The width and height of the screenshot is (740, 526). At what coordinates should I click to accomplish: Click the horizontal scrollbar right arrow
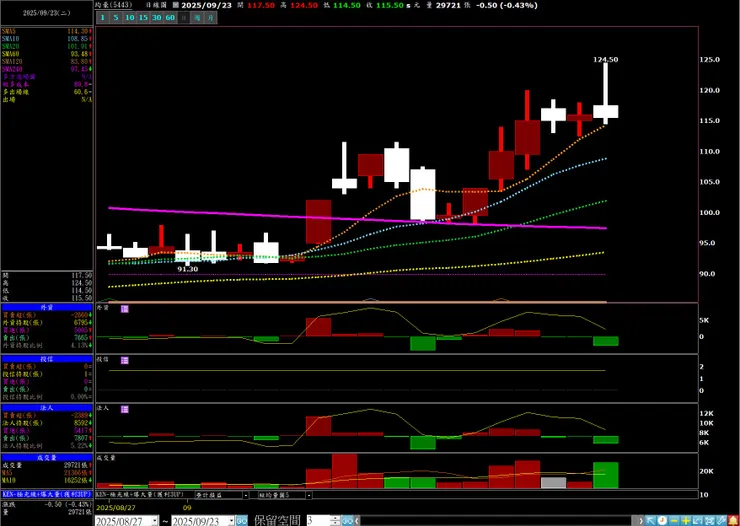pyautogui.click(x=641, y=521)
